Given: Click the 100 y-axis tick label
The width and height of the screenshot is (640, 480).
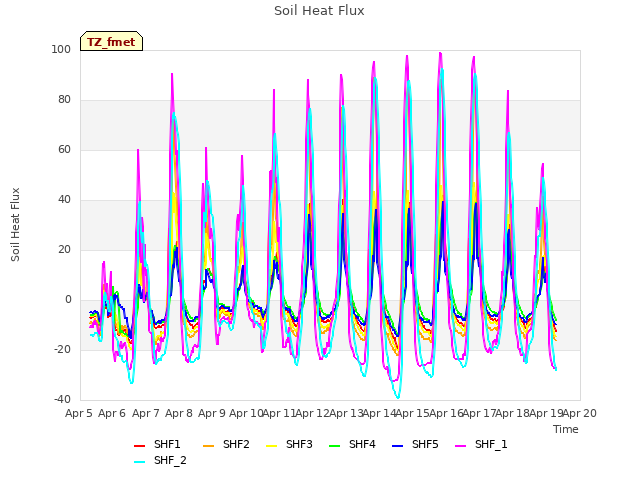Looking at the screenshot, I should [x=61, y=49].
